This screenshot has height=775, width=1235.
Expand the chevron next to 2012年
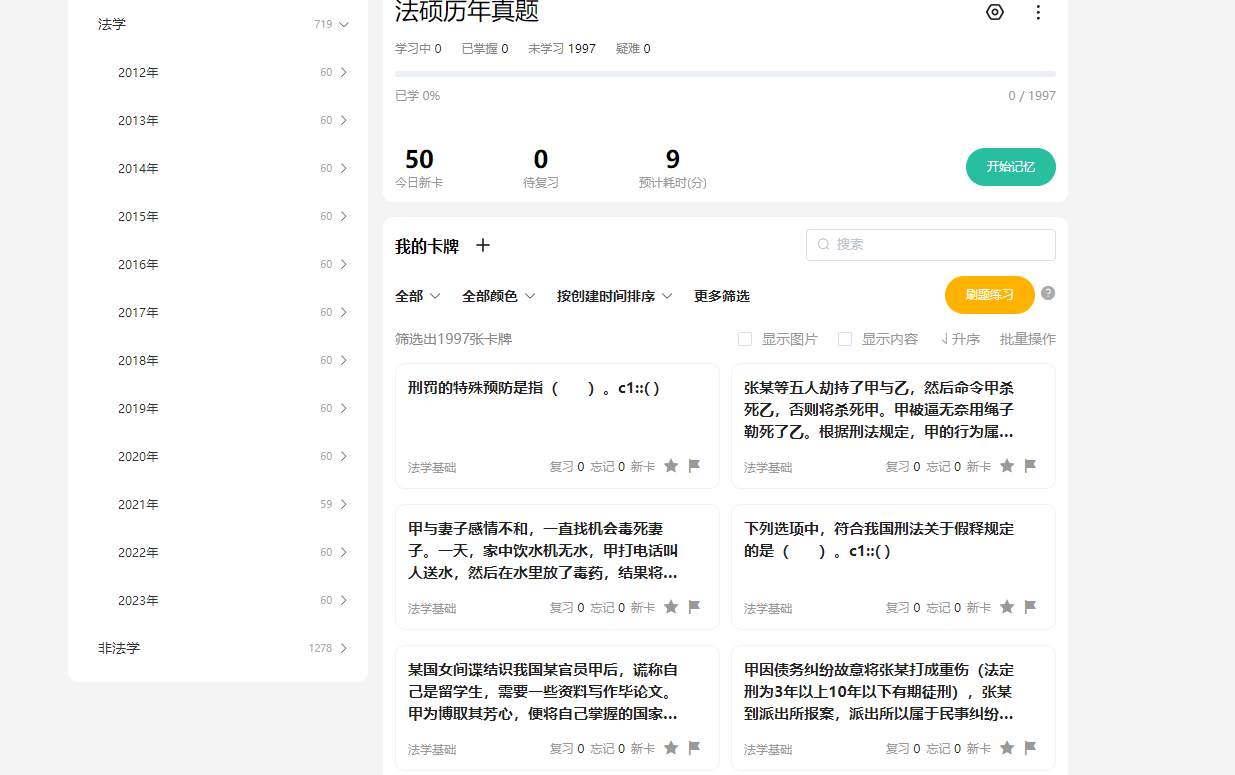tap(344, 72)
